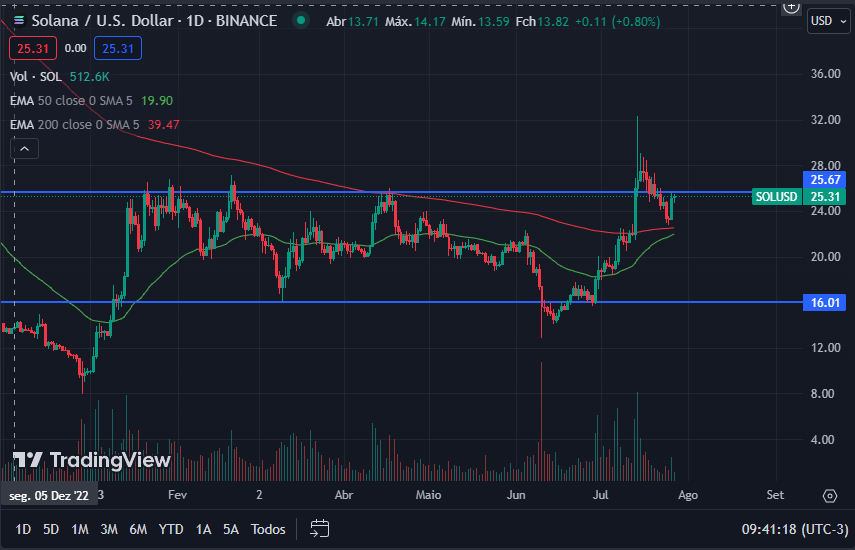The height and width of the screenshot is (550, 855).
Task: Click the Fev label on the time axis
Action: tap(177, 495)
